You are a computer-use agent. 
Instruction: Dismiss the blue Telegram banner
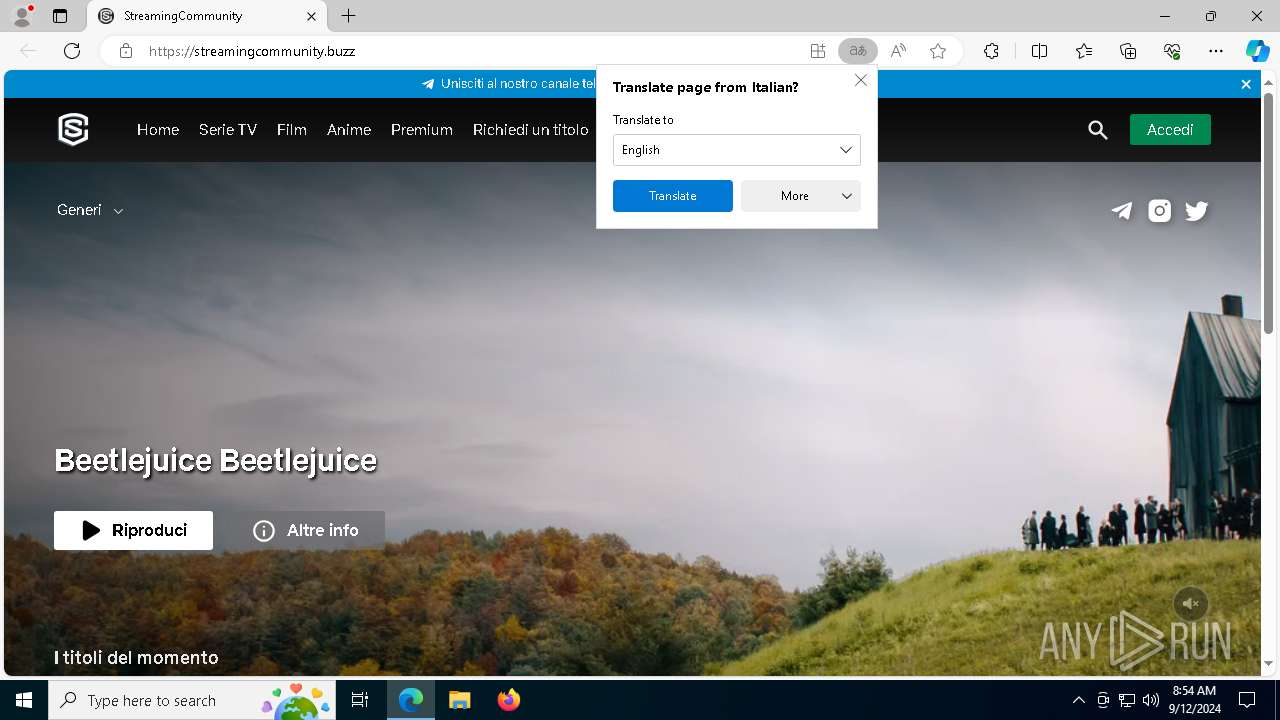pyautogui.click(x=1246, y=84)
